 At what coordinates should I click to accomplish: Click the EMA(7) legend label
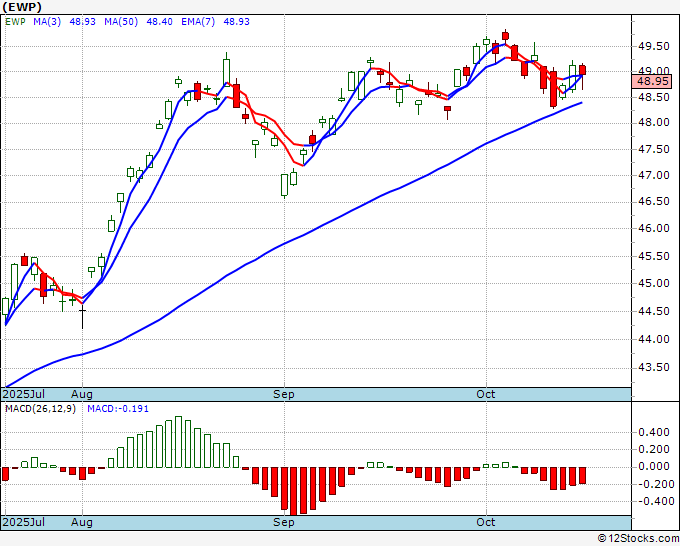click(198, 22)
